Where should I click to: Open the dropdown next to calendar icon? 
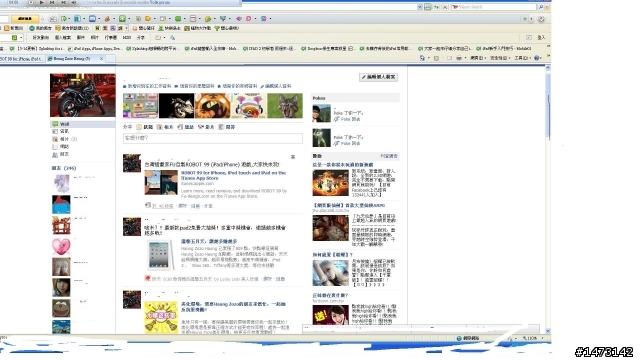tap(200, 19)
